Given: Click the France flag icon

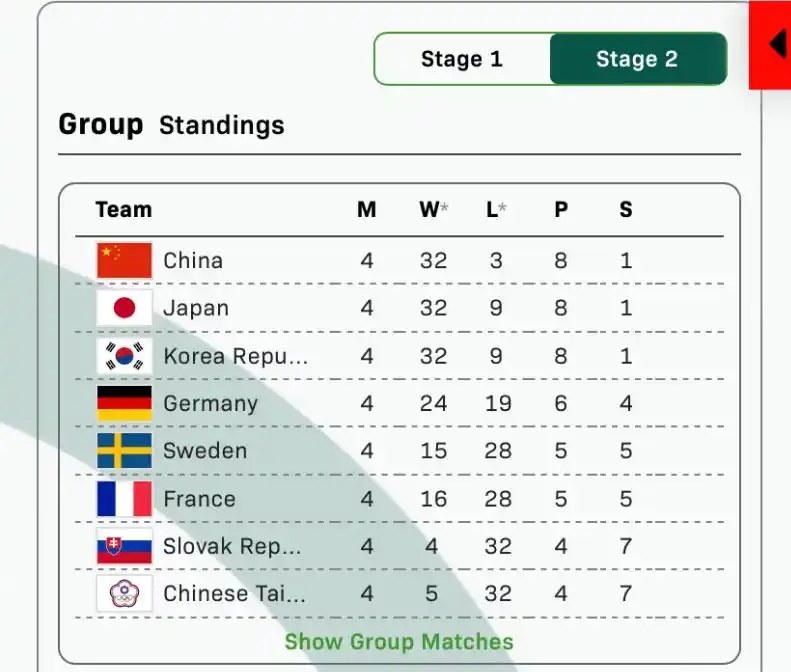Looking at the screenshot, I should (124, 498).
